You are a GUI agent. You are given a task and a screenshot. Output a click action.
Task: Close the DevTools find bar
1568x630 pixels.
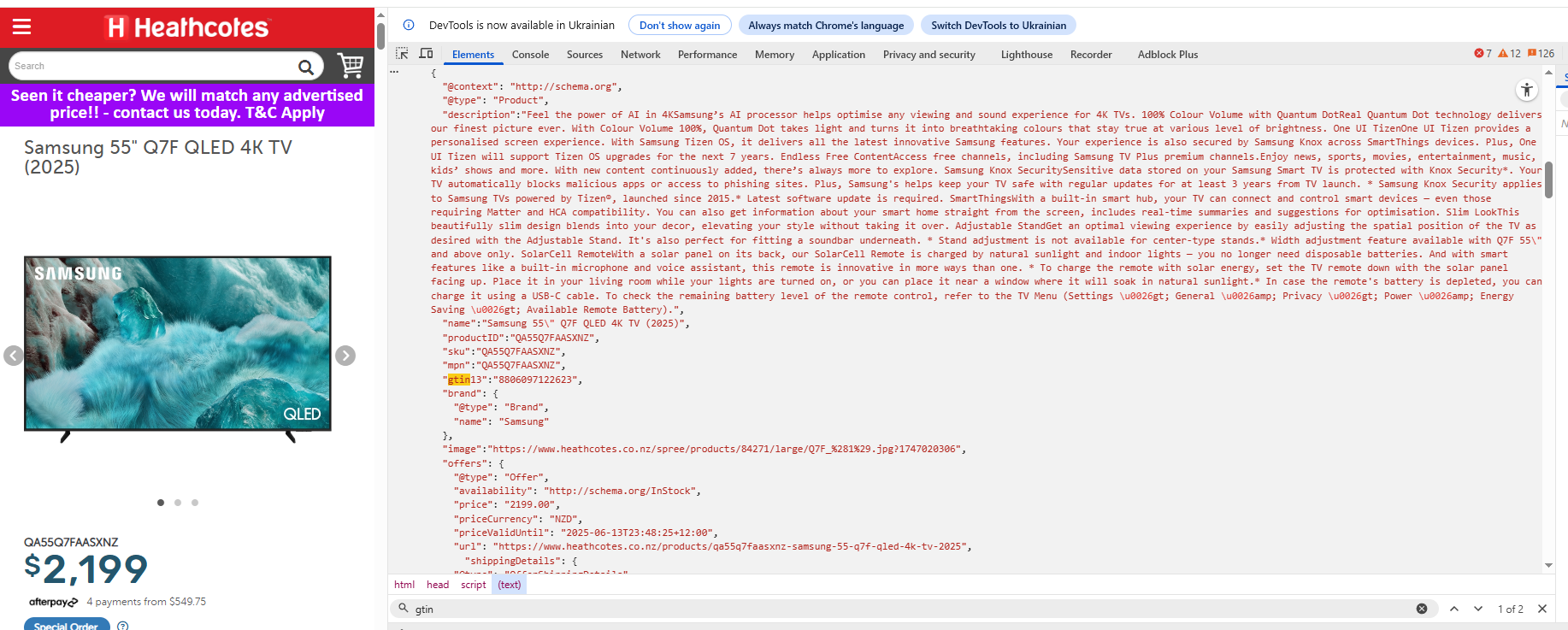1542,609
